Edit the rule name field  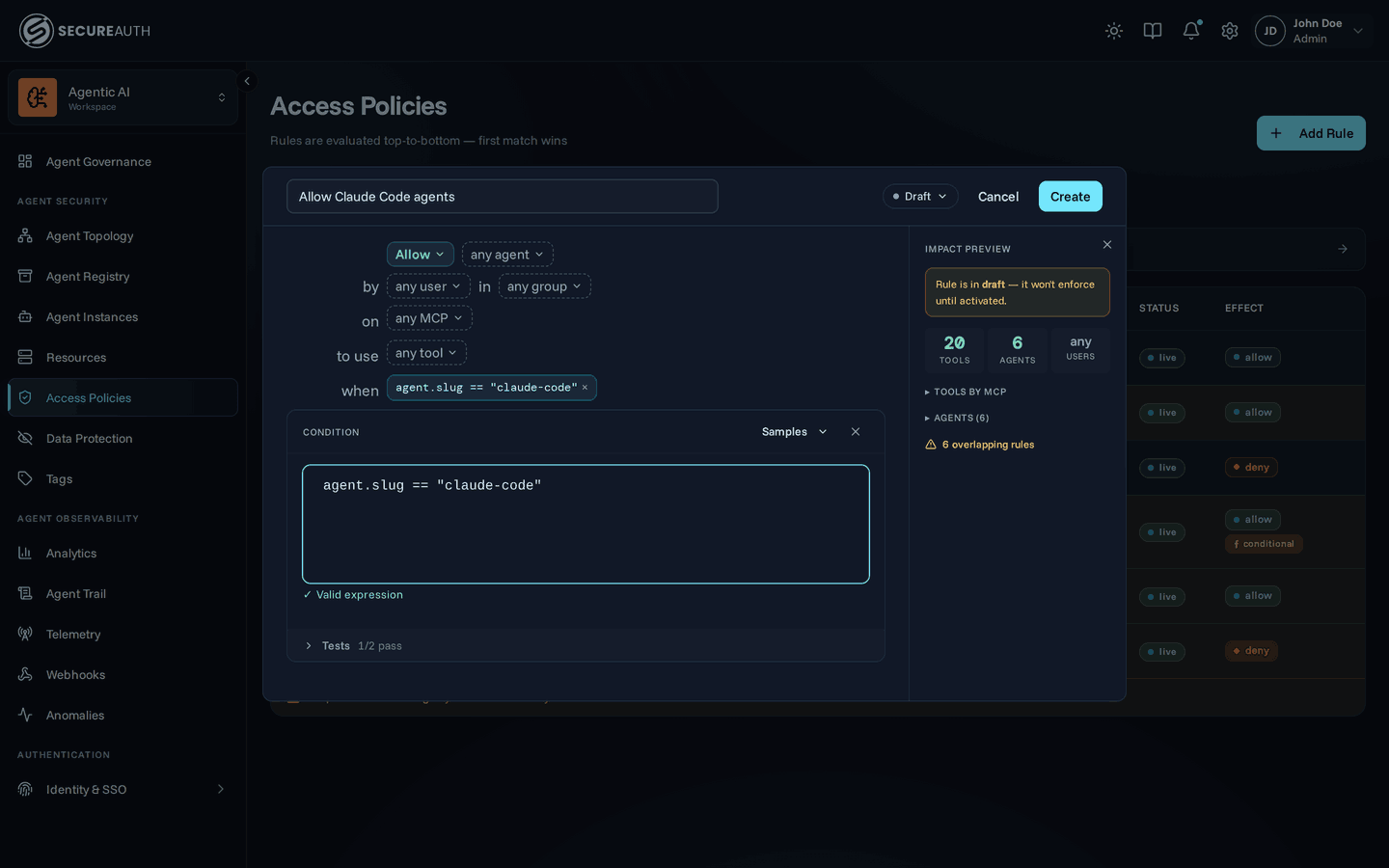(x=503, y=197)
